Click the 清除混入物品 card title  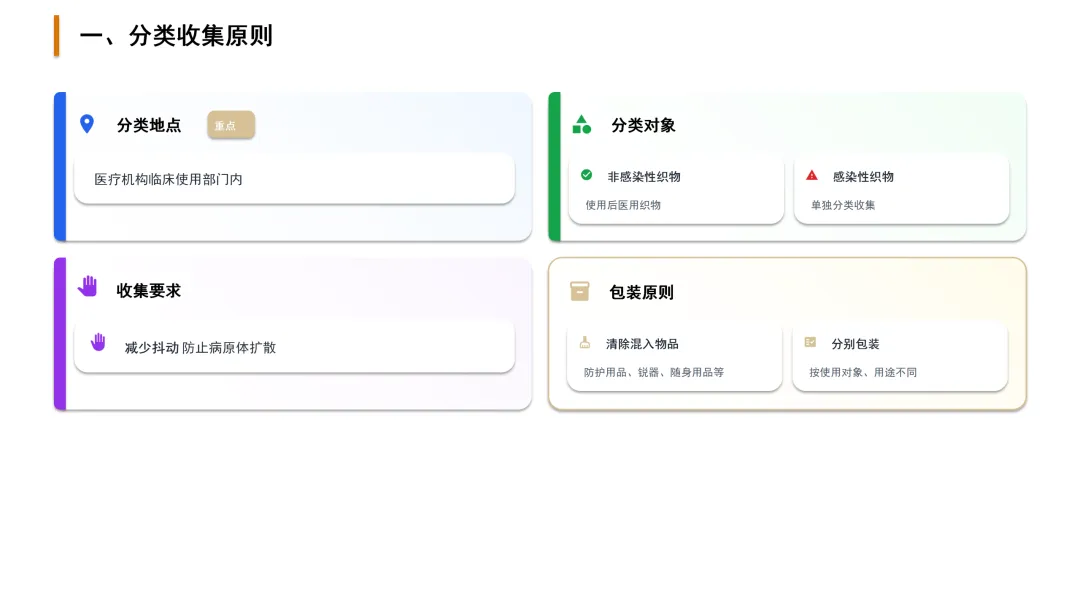(642, 344)
